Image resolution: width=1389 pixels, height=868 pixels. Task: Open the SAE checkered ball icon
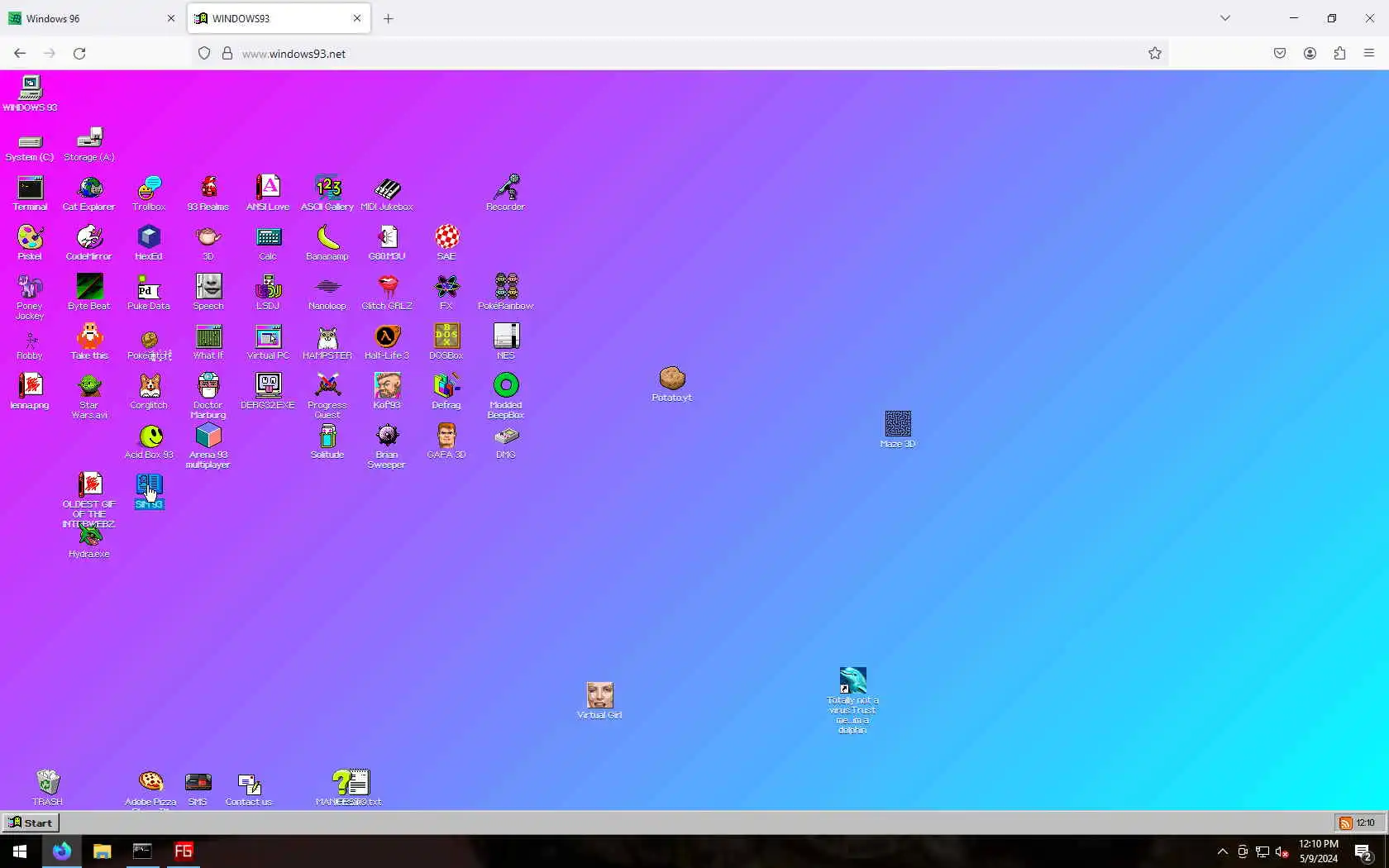[x=446, y=243]
